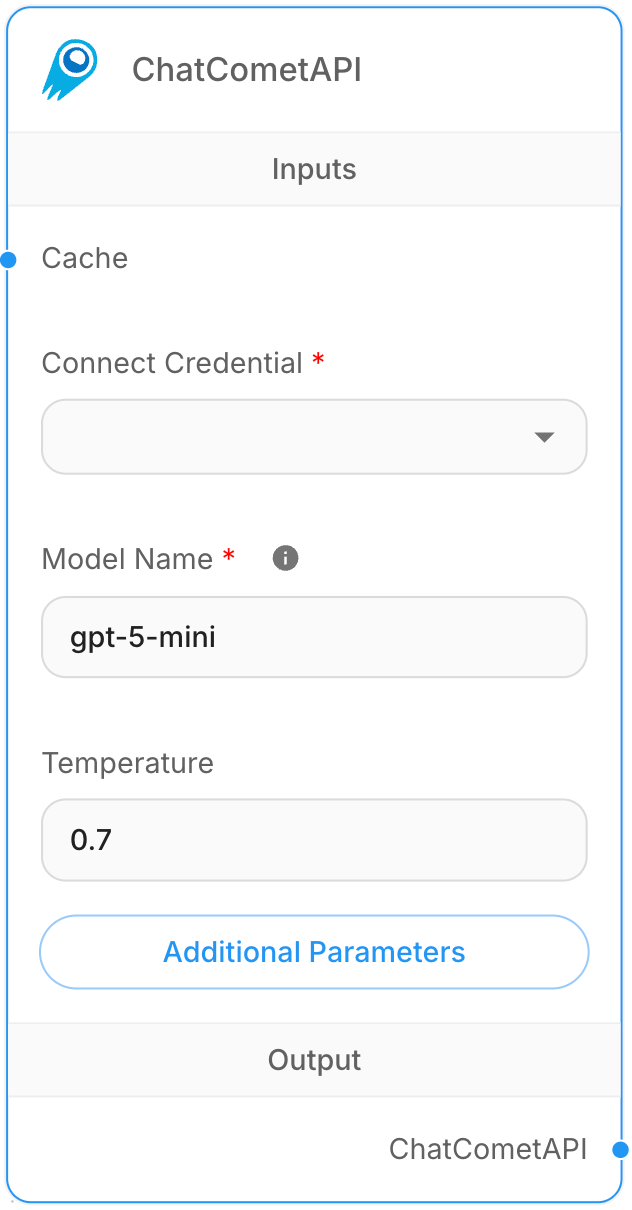Click the Temperature label
This screenshot has height=1210, width=632.
coord(128,763)
